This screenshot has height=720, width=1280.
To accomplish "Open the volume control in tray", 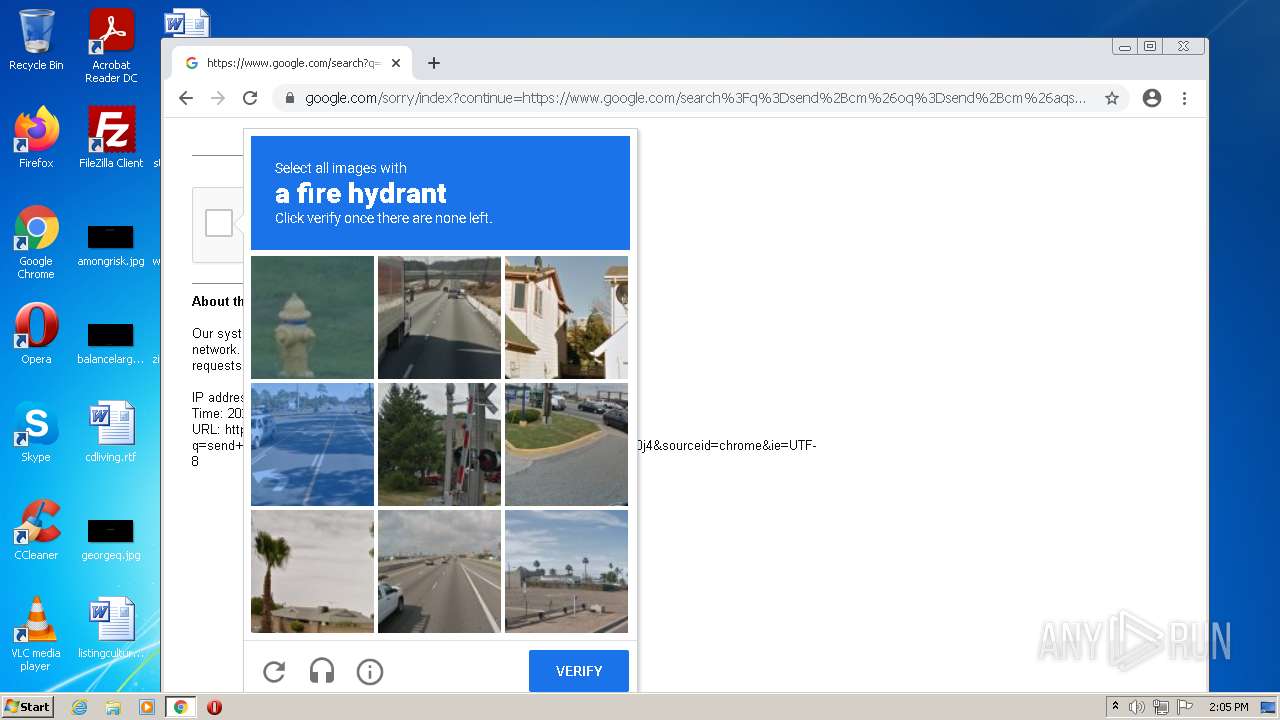I will point(1137,707).
